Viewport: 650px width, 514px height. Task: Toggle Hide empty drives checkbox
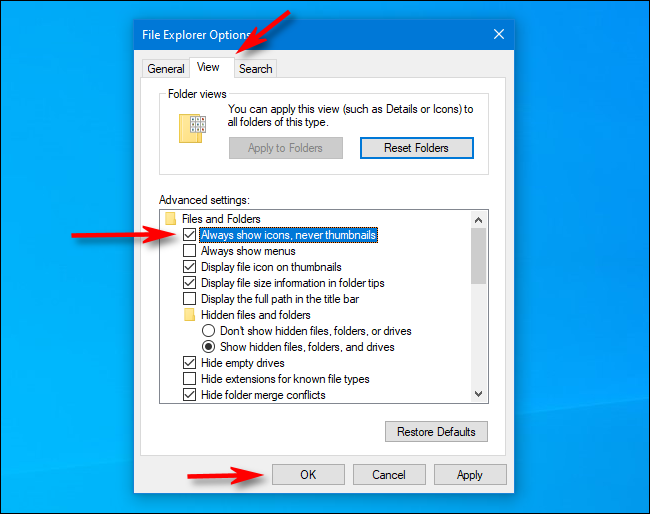[190, 363]
